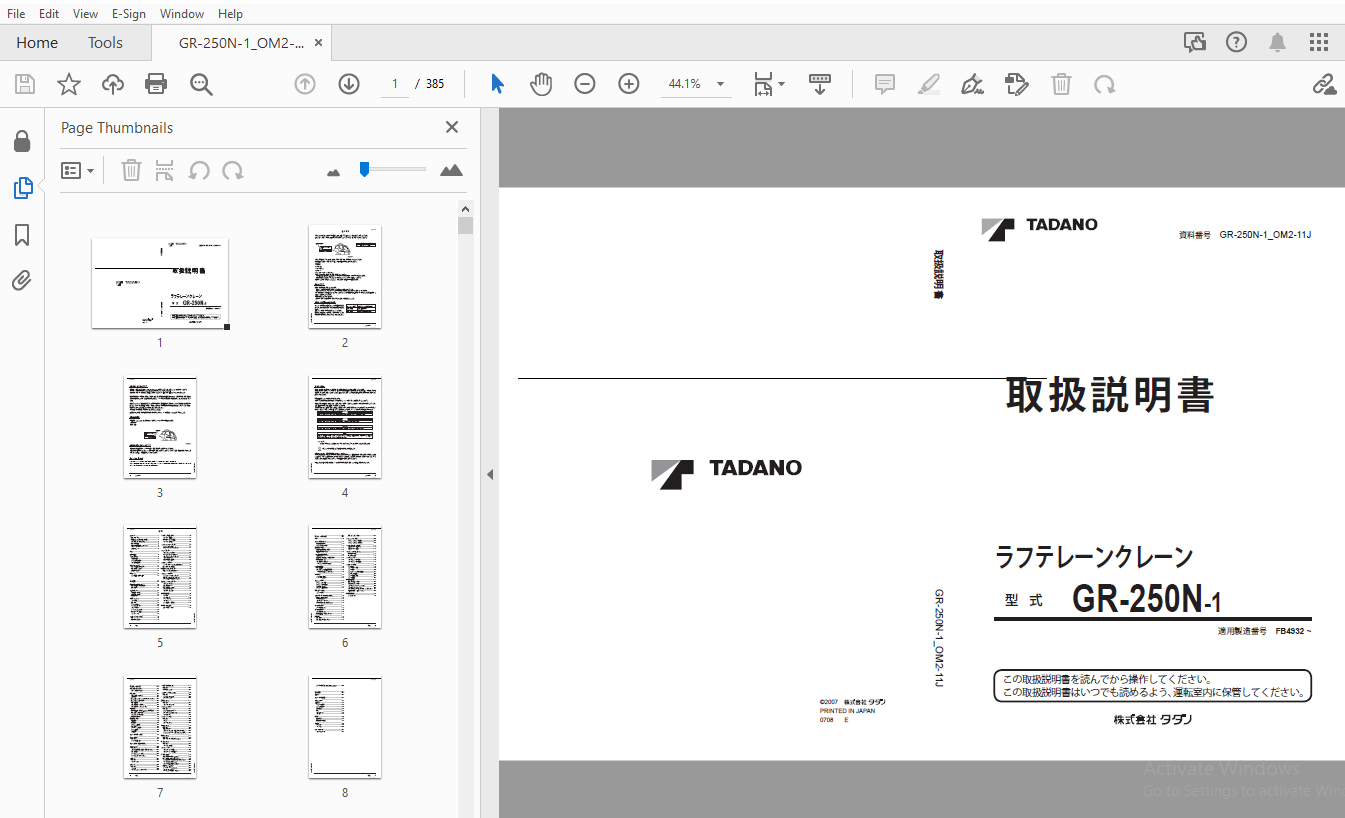Select the highlight text pen tool

tap(929, 84)
